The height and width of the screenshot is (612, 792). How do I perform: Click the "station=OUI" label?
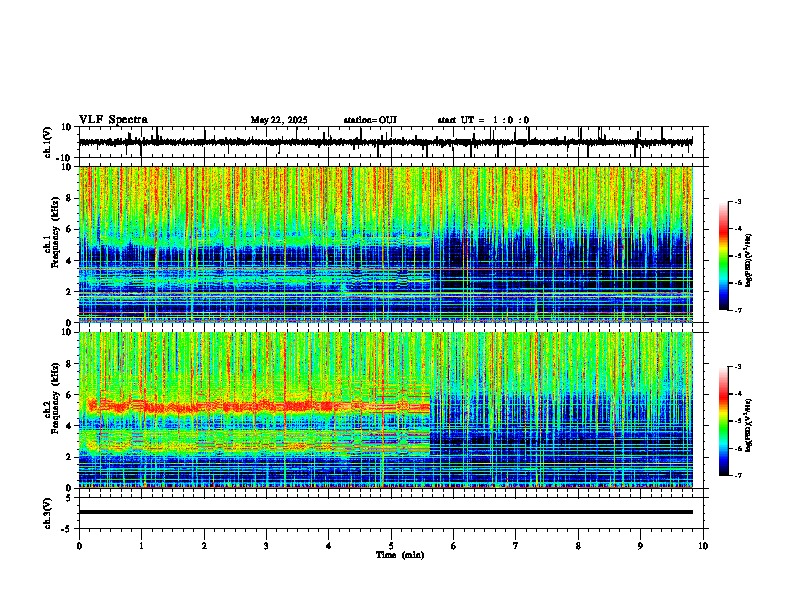tap(370, 120)
